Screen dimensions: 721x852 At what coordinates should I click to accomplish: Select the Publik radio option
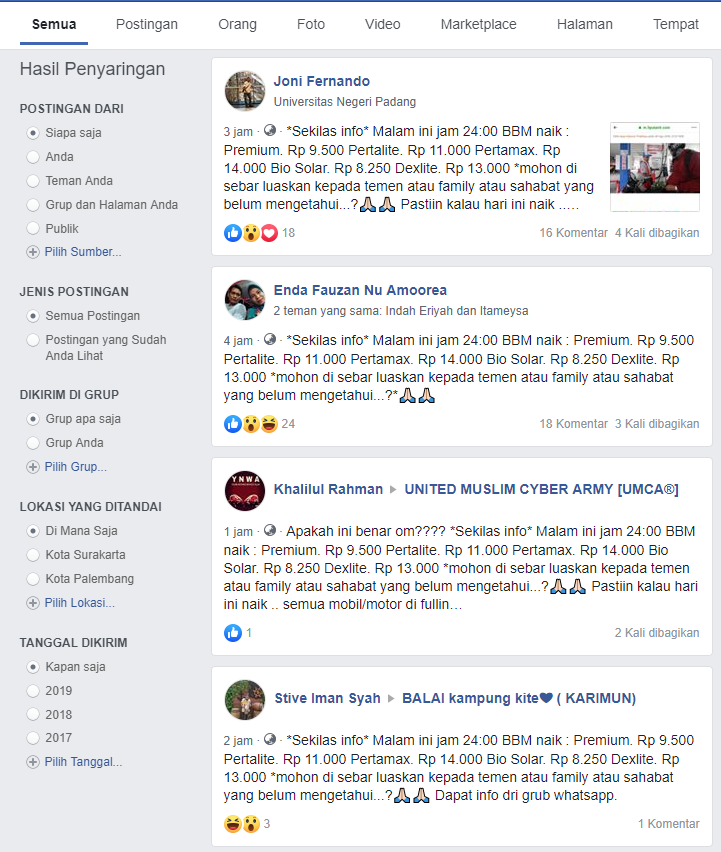click(33, 228)
